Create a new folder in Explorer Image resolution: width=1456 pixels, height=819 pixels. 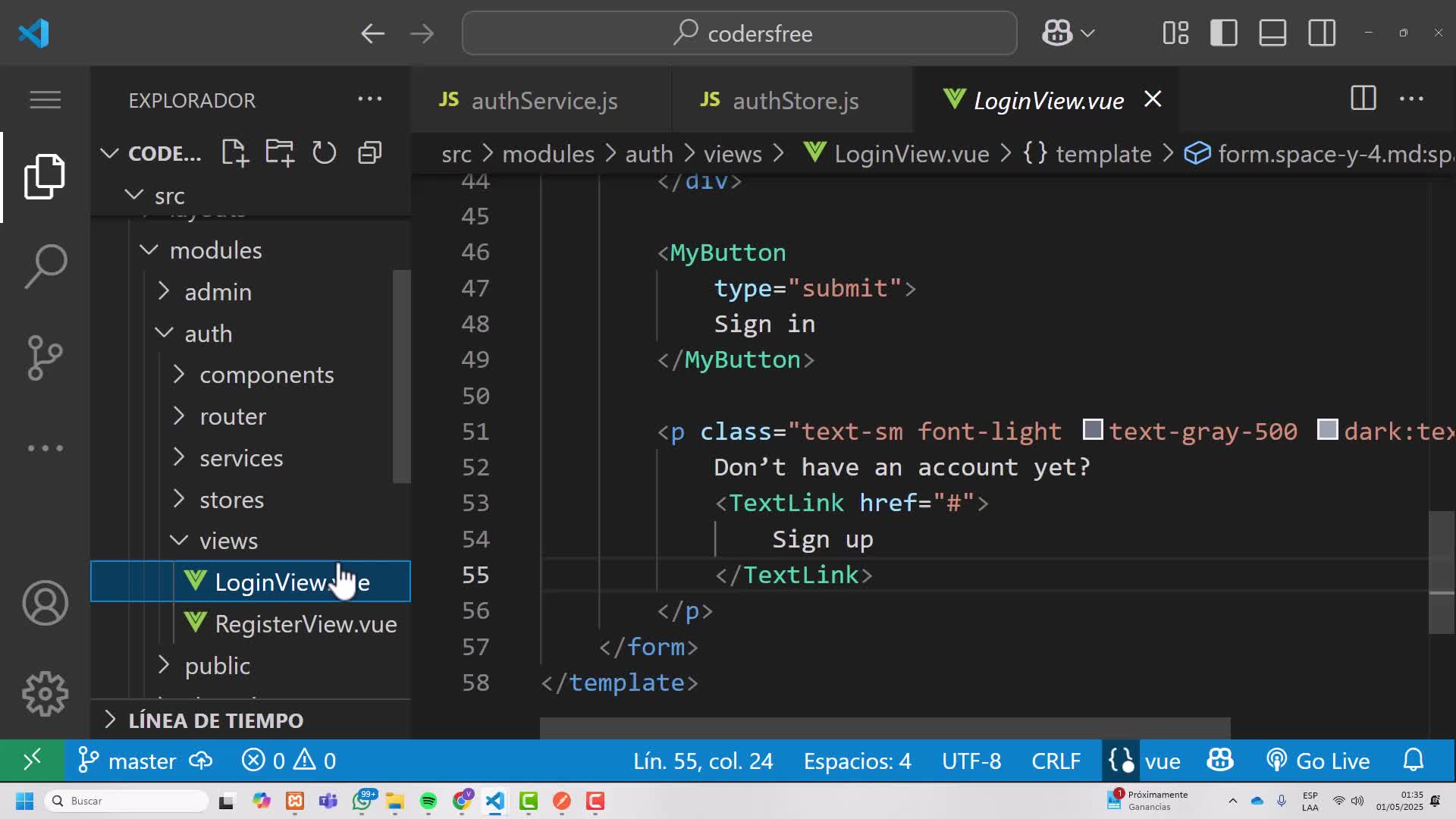(x=280, y=152)
